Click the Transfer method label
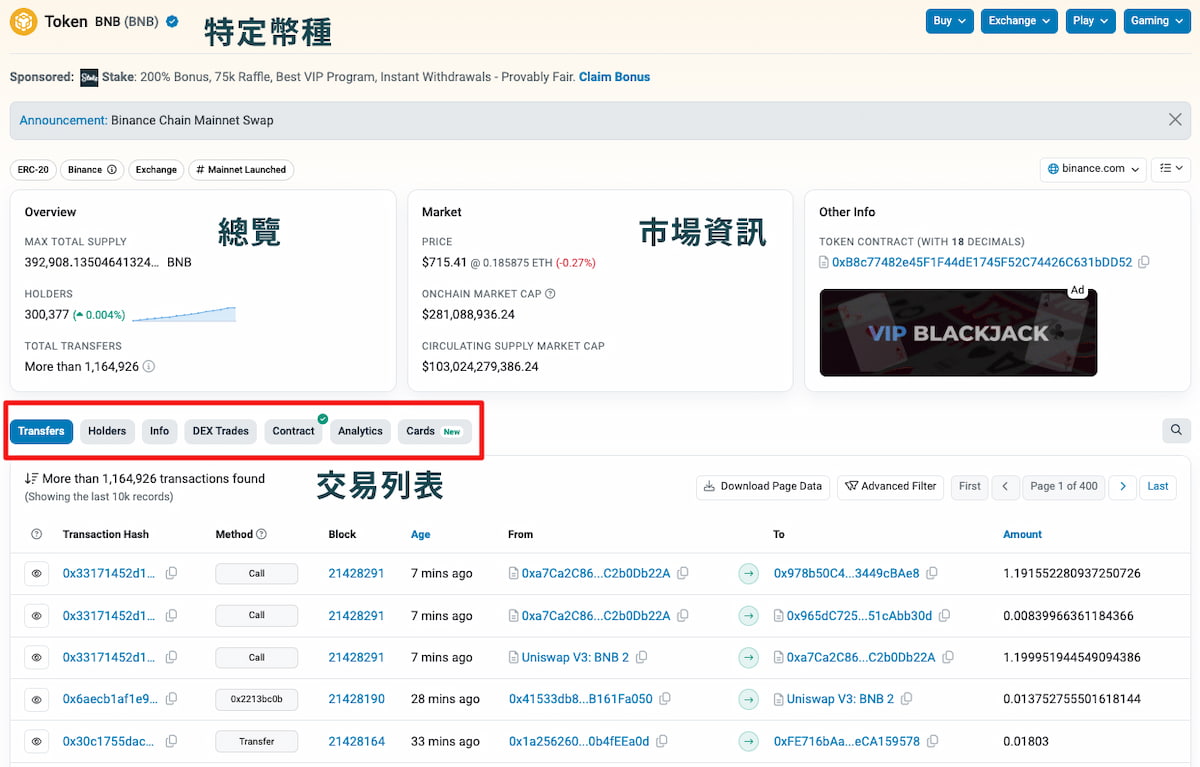The height and width of the screenshot is (767, 1200). pyautogui.click(x=256, y=741)
